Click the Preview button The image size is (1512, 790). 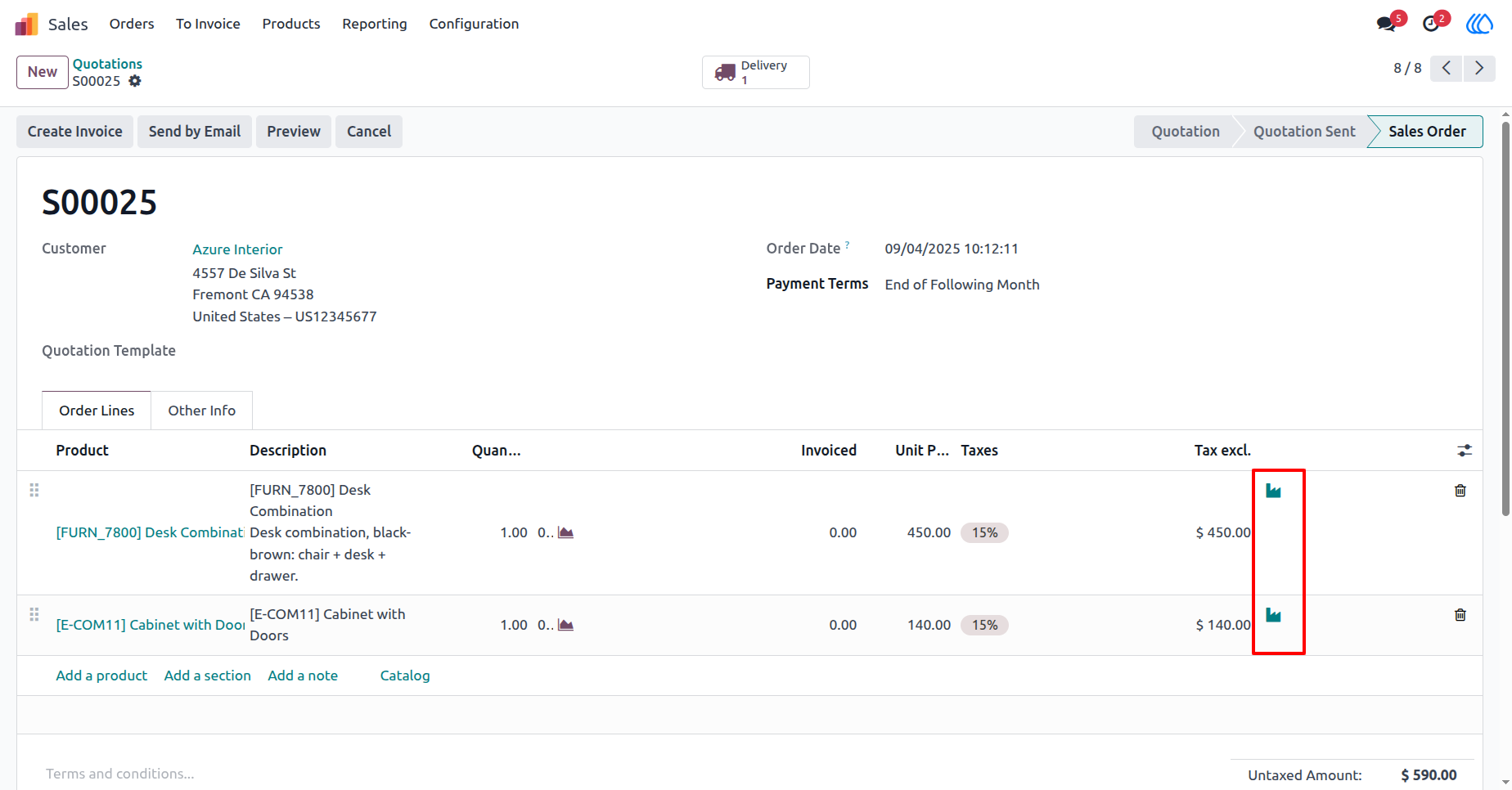(294, 132)
